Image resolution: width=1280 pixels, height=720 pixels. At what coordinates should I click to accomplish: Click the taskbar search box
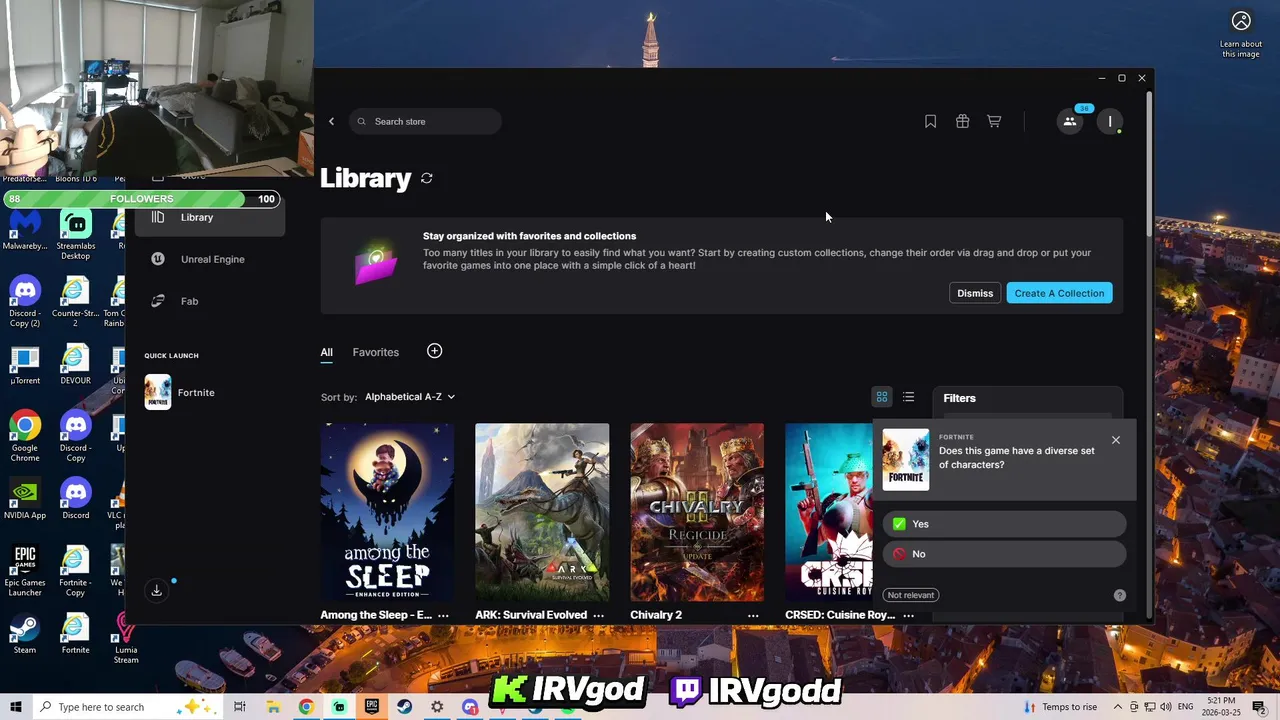click(130, 707)
